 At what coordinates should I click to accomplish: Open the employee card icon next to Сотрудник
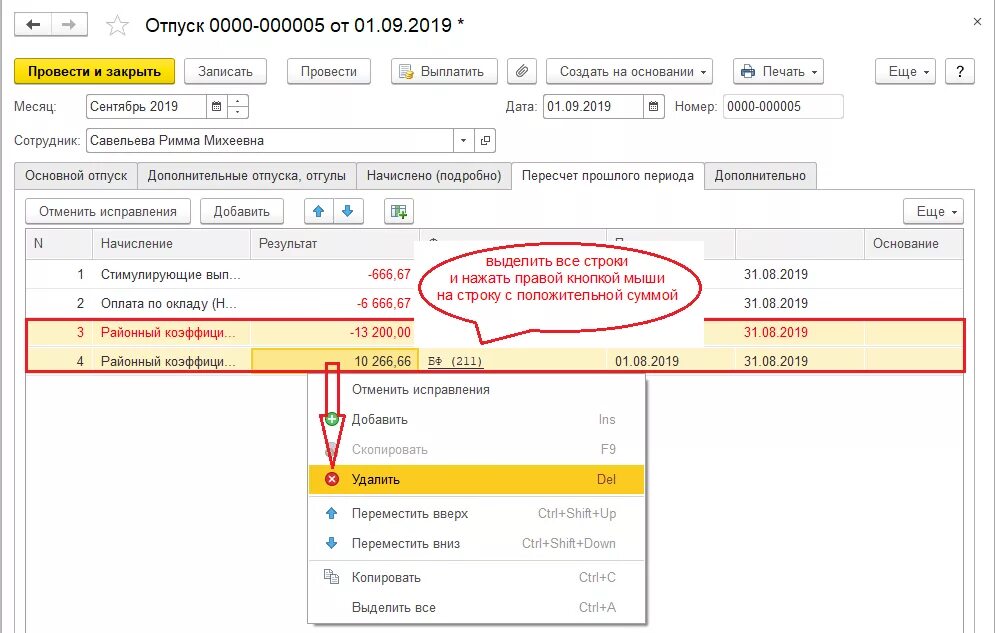[485, 140]
